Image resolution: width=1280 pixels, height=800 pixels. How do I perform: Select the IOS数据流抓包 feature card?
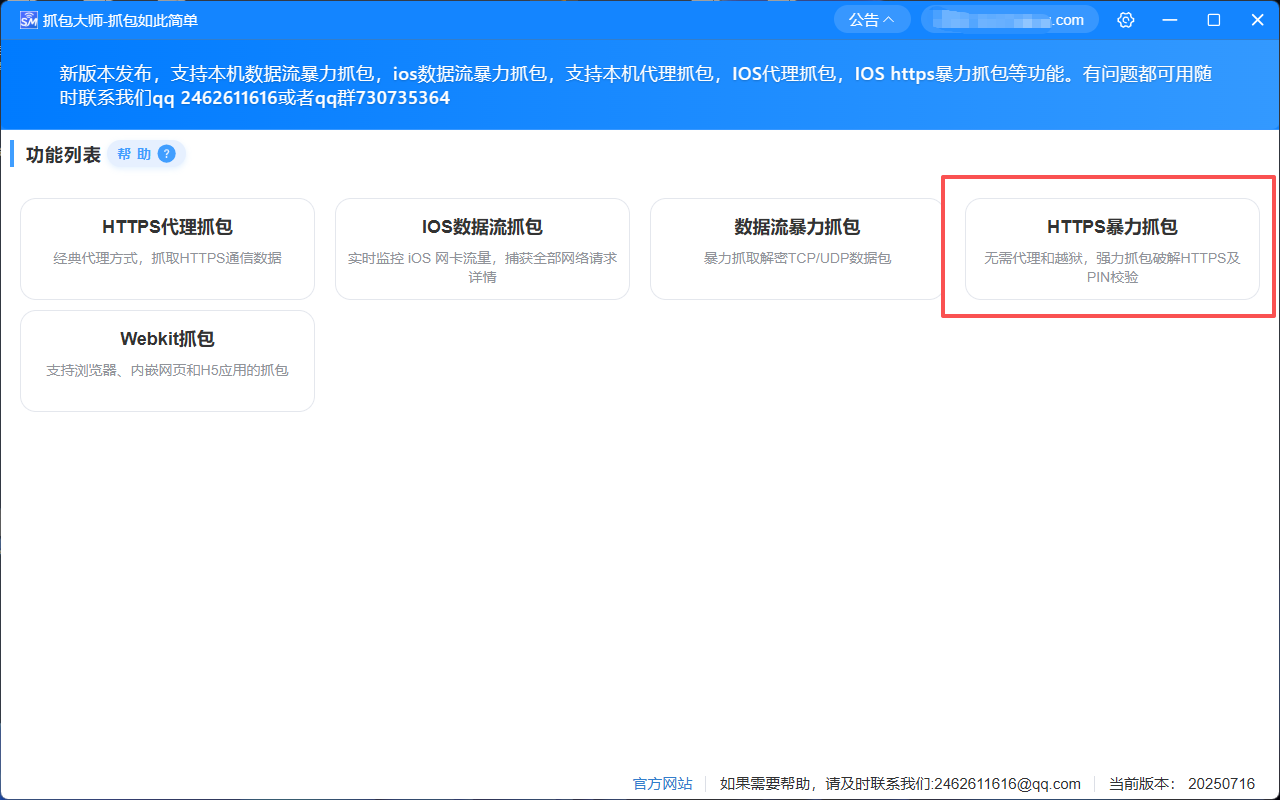482,248
